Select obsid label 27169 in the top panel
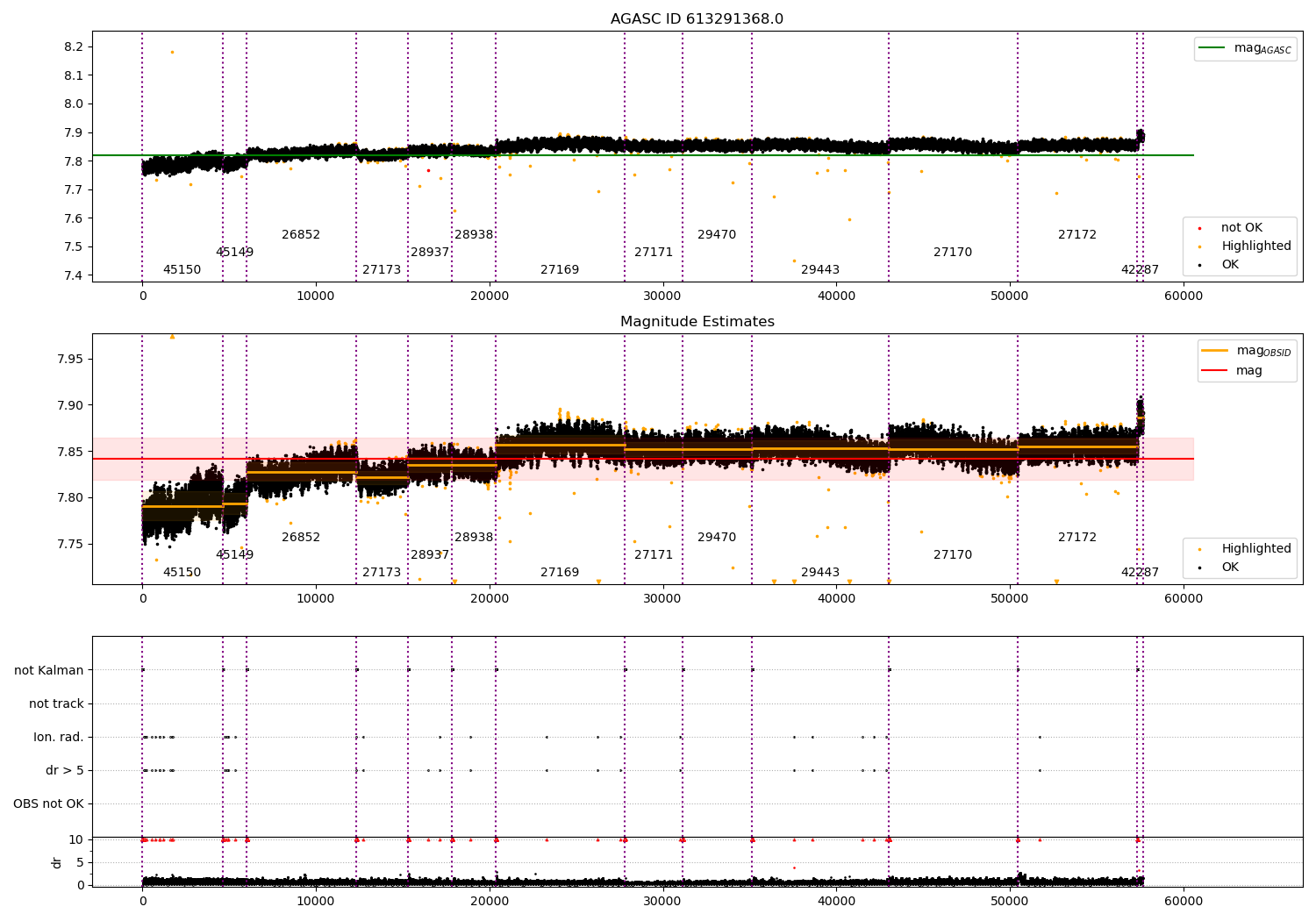Image resolution: width=1316 pixels, height=921 pixels. [560, 270]
